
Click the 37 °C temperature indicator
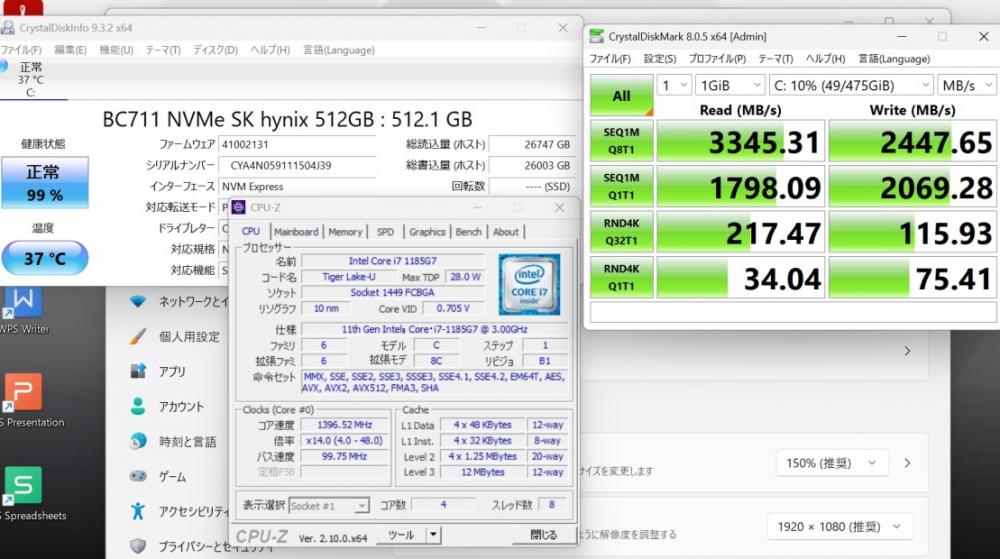(x=45, y=258)
